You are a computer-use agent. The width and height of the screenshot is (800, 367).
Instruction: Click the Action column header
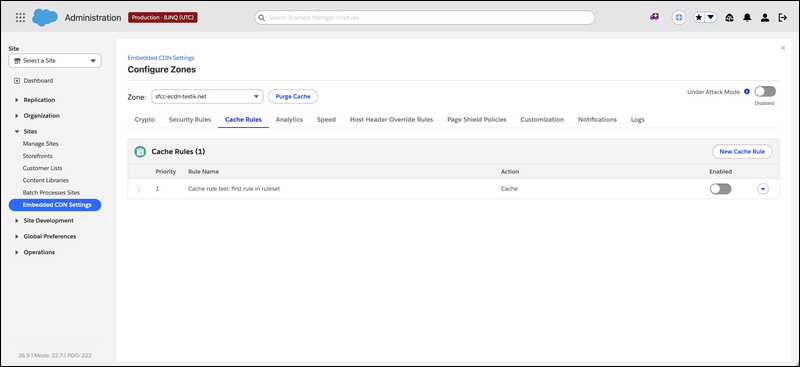[x=510, y=172]
